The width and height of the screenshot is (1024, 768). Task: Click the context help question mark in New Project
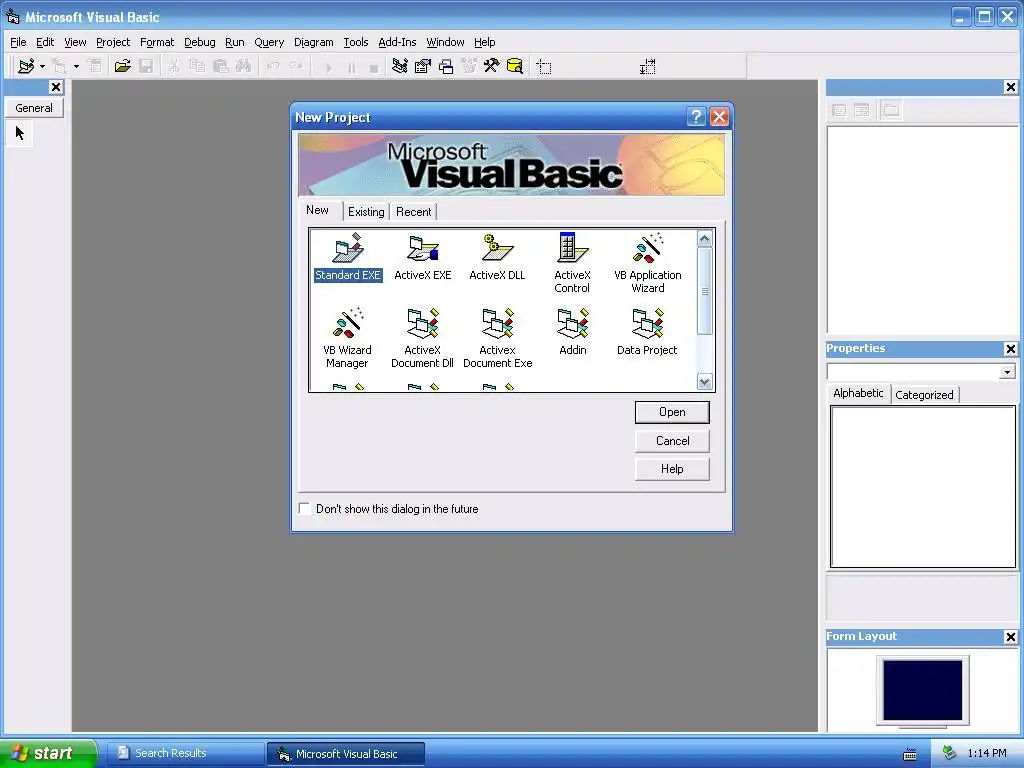[x=696, y=117]
